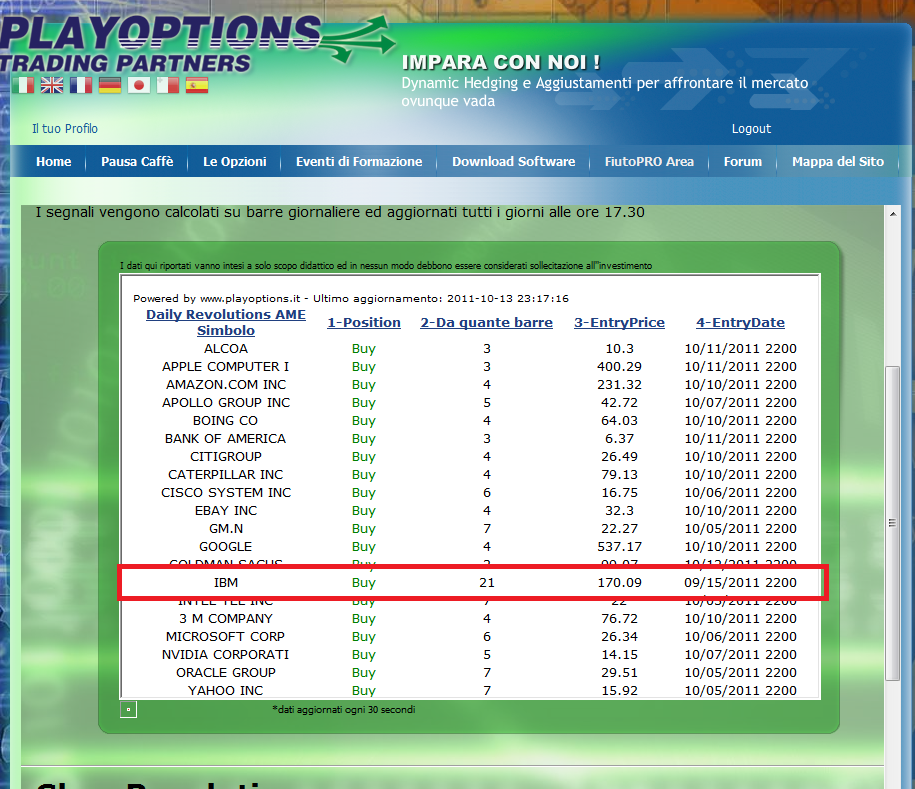Open Il tuo Profilo link
Viewport: 915px width, 789px height.
tap(65, 128)
